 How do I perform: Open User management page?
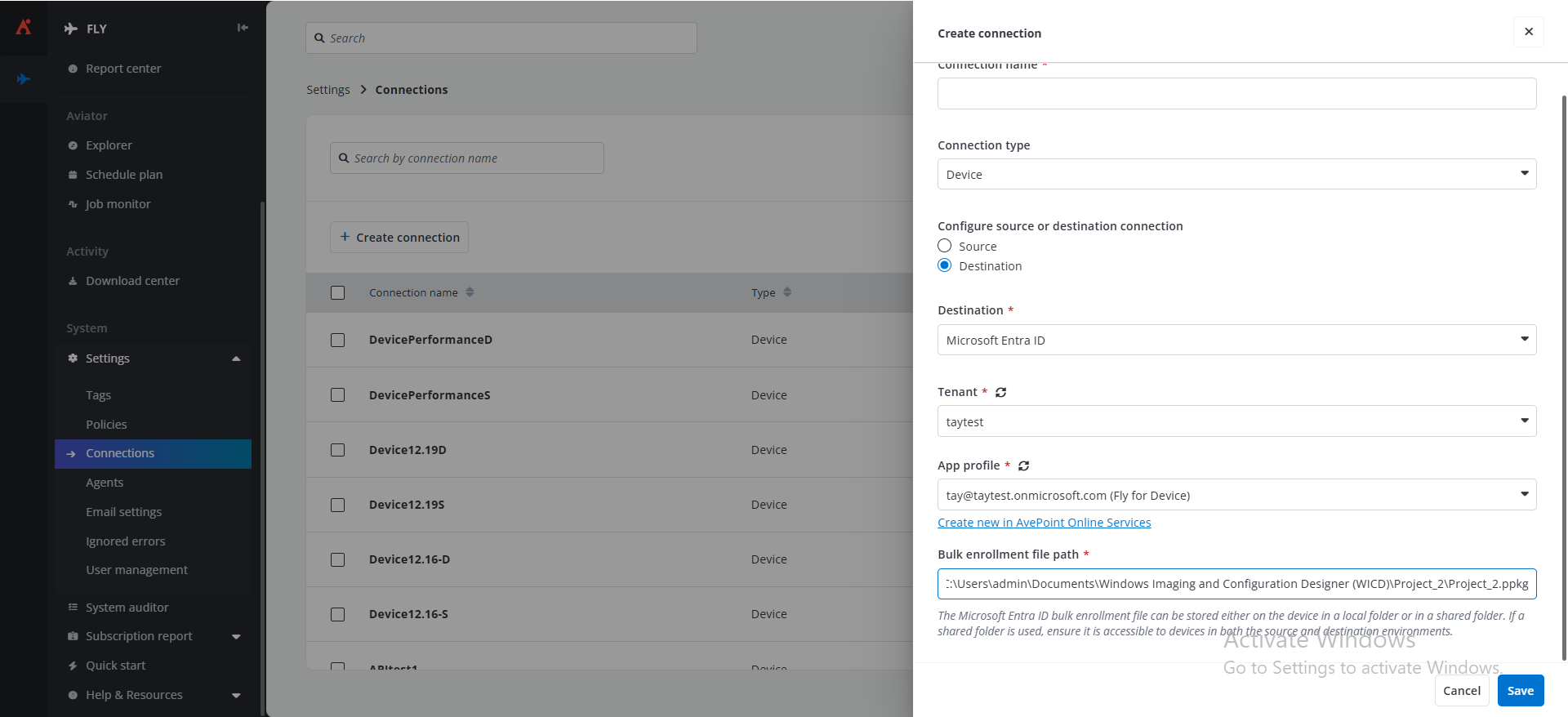point(136,570)
